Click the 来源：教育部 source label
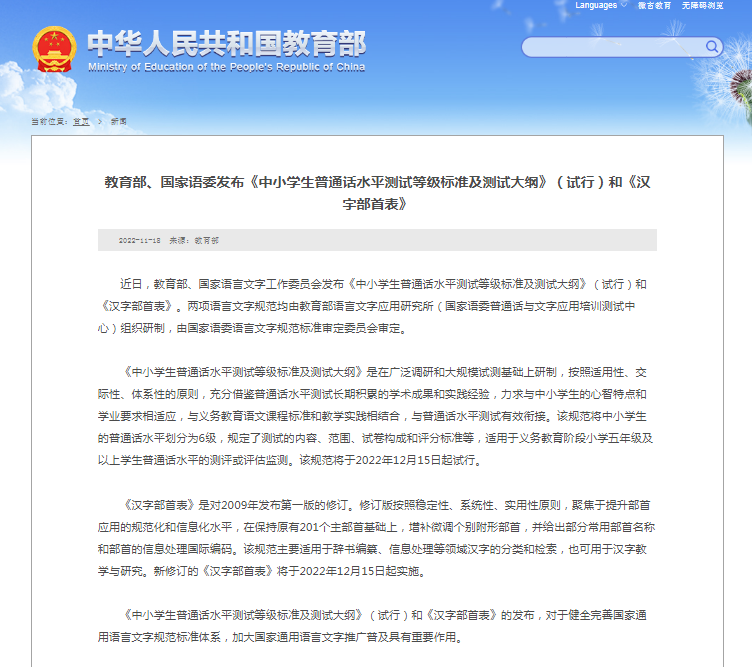 (194, 241)
